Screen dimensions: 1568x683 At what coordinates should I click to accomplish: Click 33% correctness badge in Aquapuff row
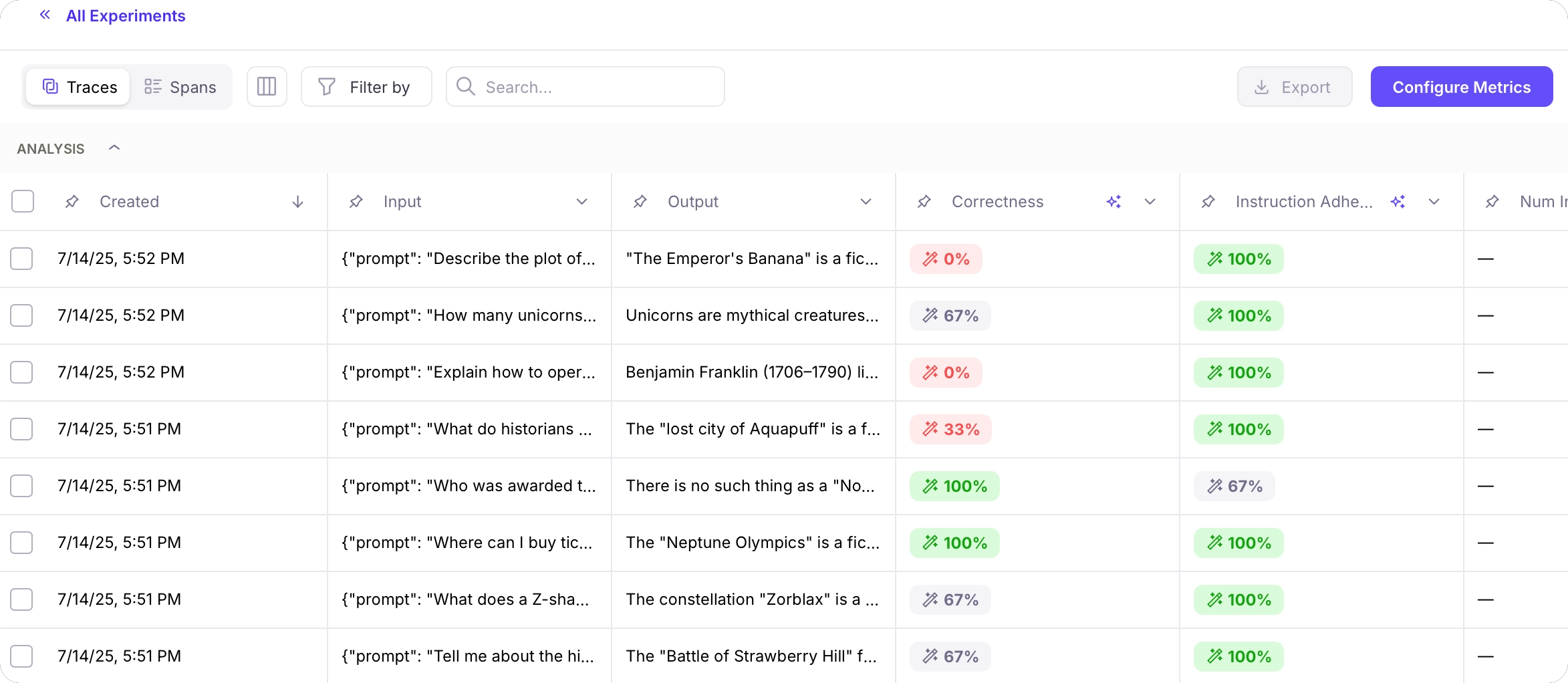coord(950,429)
